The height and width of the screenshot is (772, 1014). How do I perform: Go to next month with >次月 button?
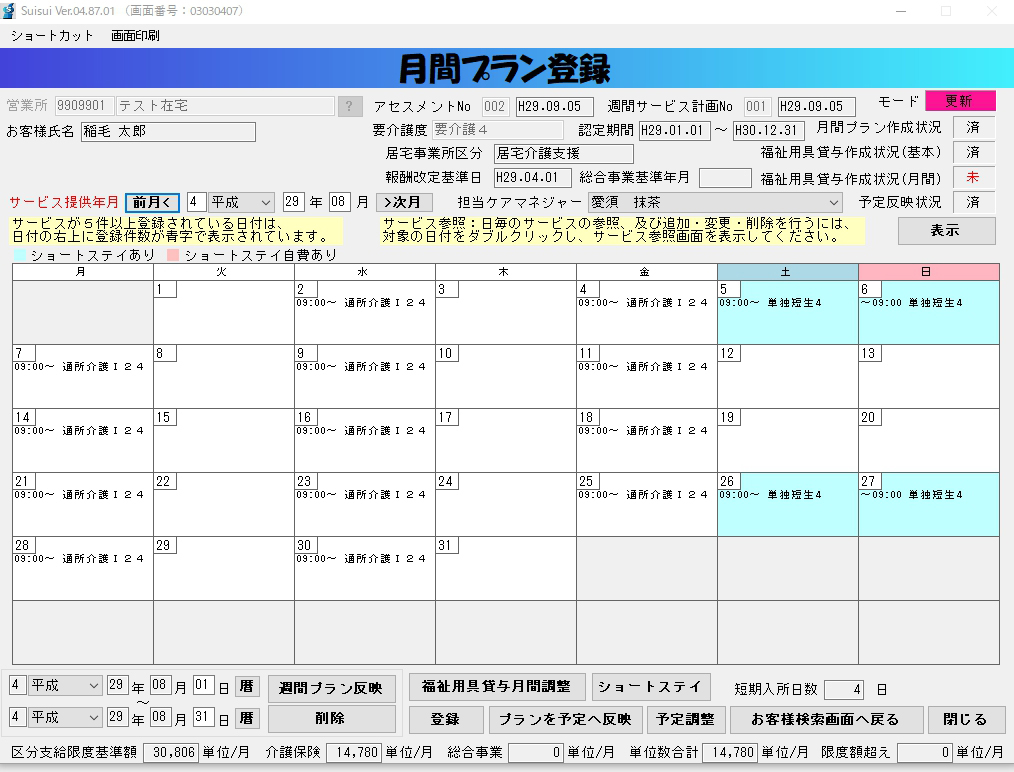point(404,202)
